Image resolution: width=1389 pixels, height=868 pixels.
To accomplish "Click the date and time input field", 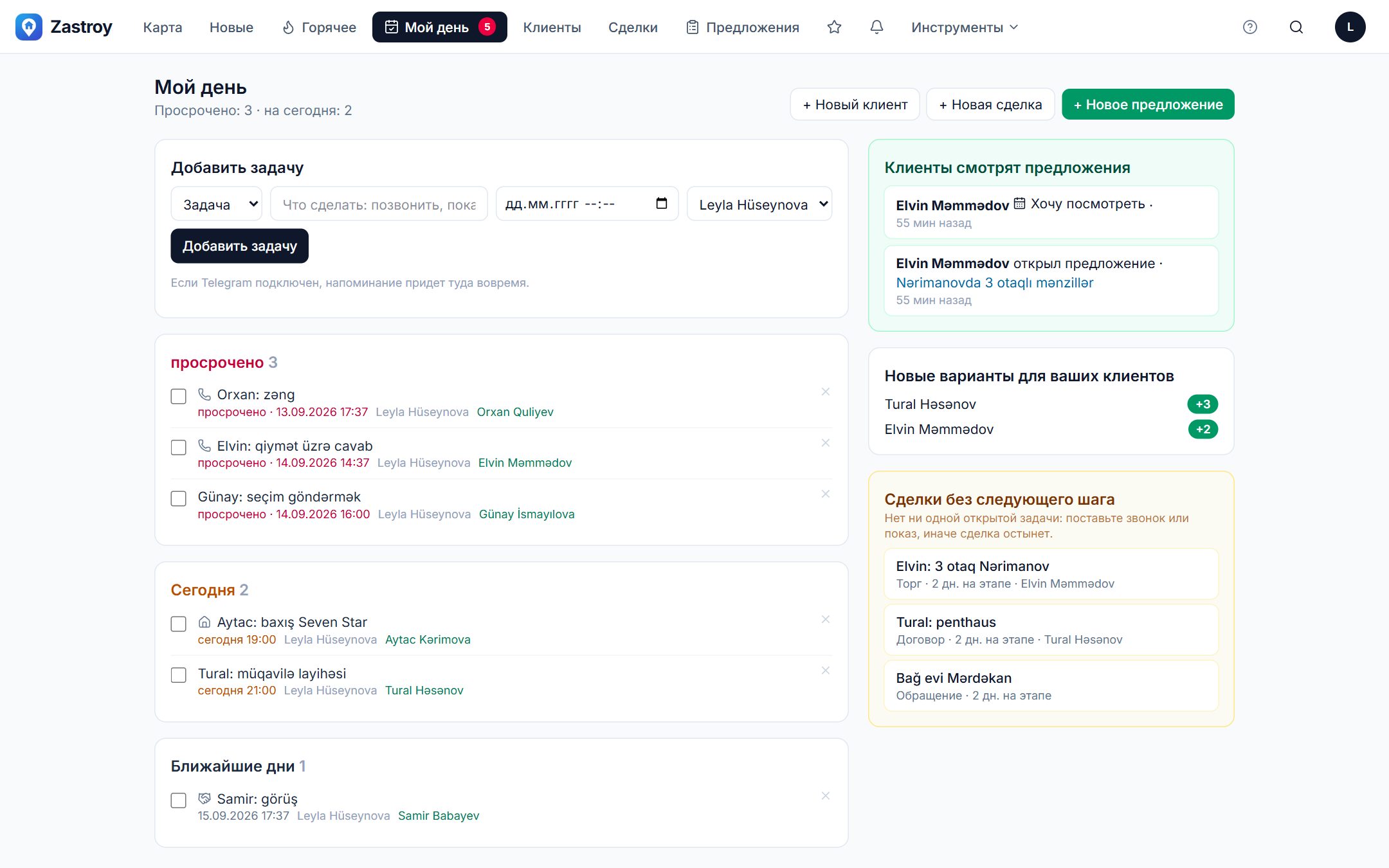I will coord(587,204).
